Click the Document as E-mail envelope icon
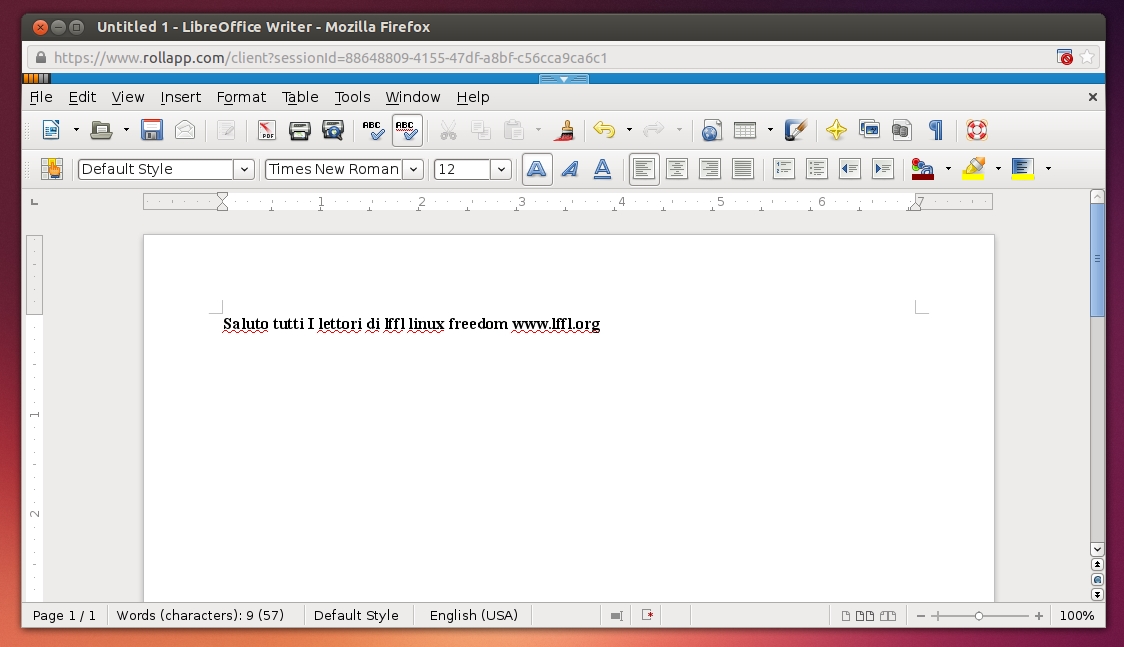 185,130
